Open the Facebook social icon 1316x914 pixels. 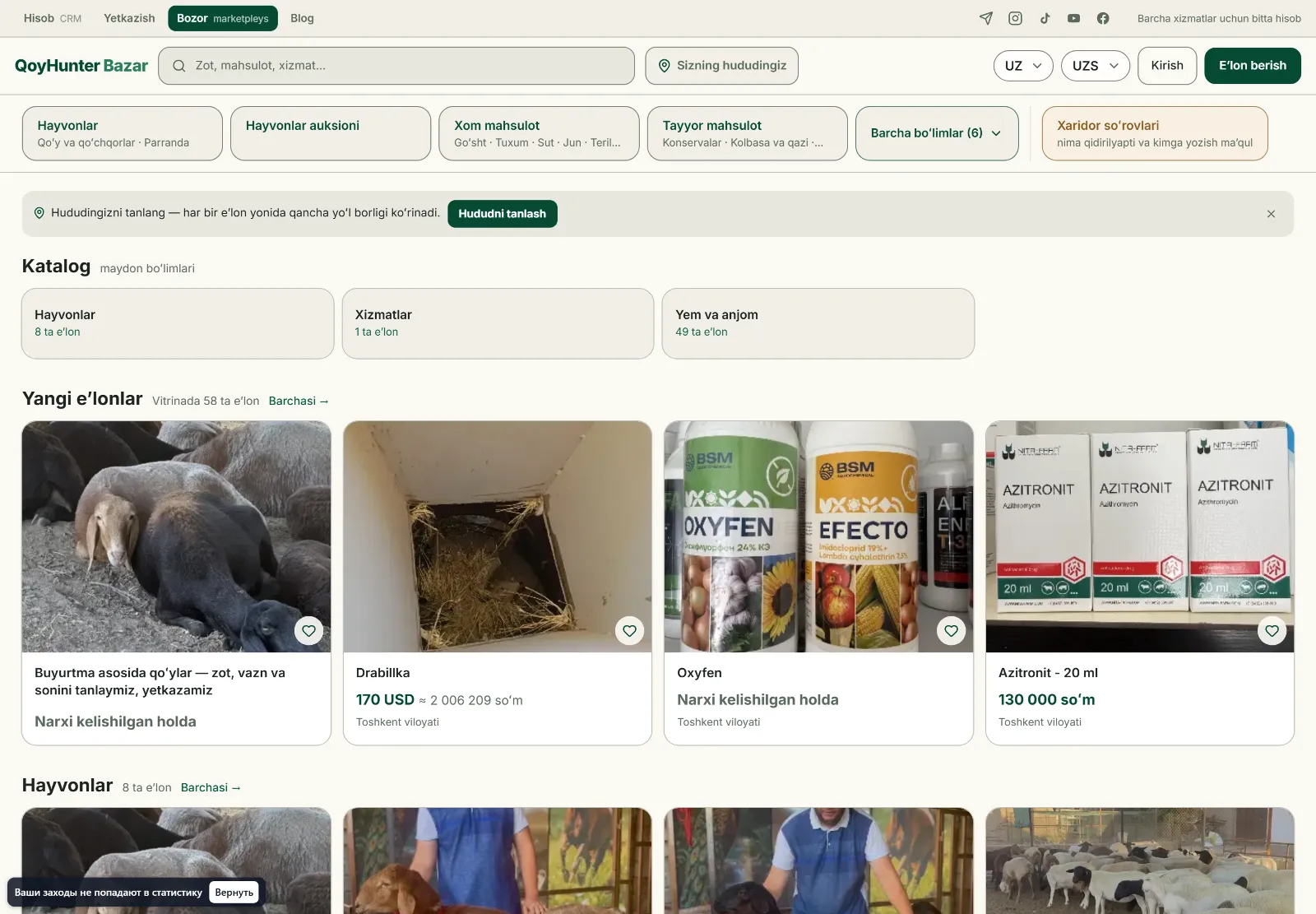pos(1103,18)
